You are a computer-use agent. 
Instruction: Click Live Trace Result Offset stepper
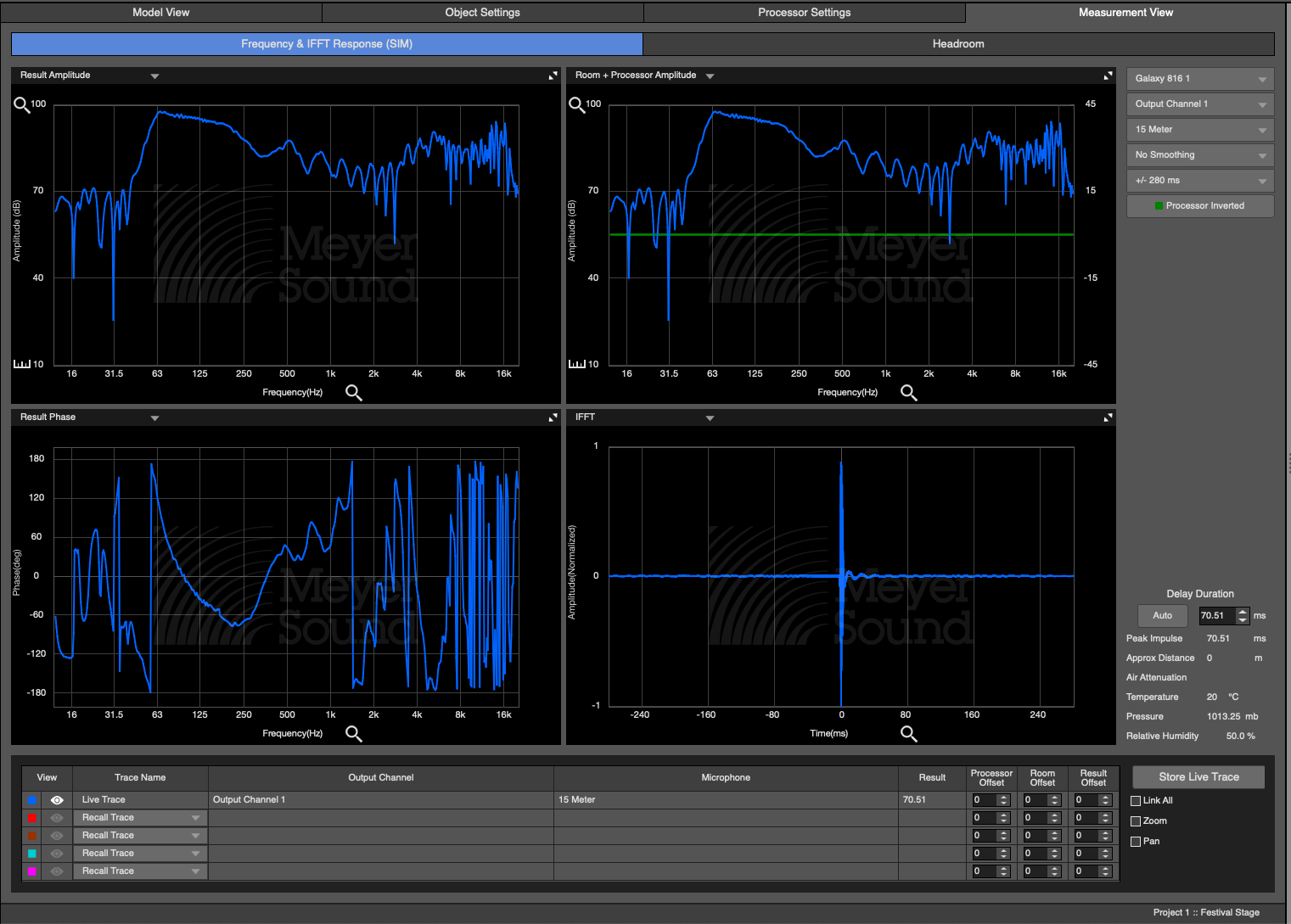(x=1105, y=800)
